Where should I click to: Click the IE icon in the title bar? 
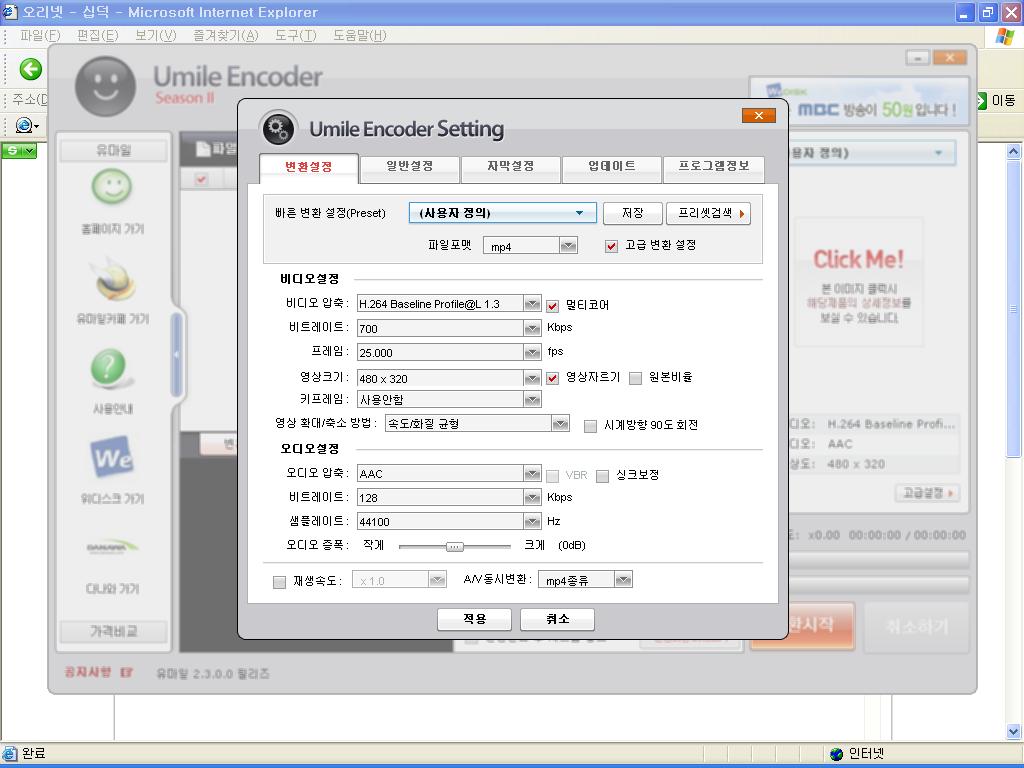click(10, 12)
